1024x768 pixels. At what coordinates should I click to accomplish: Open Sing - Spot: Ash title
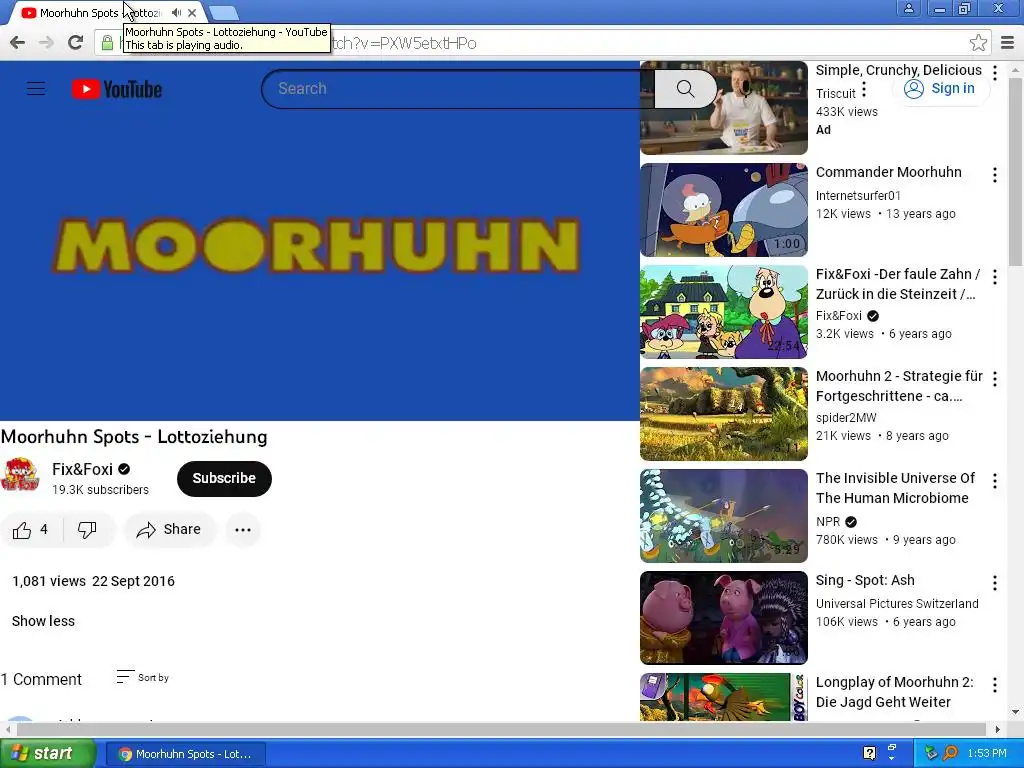pyautogui.click(x=865, y=580)
